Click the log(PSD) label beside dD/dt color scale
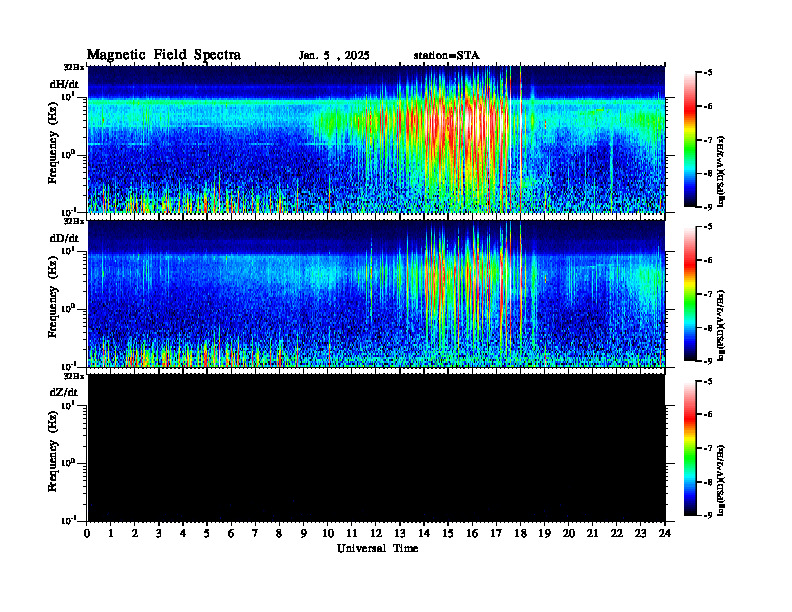This screenshot has width=792, height=612. pyautogui.click(x=721, y=325)
